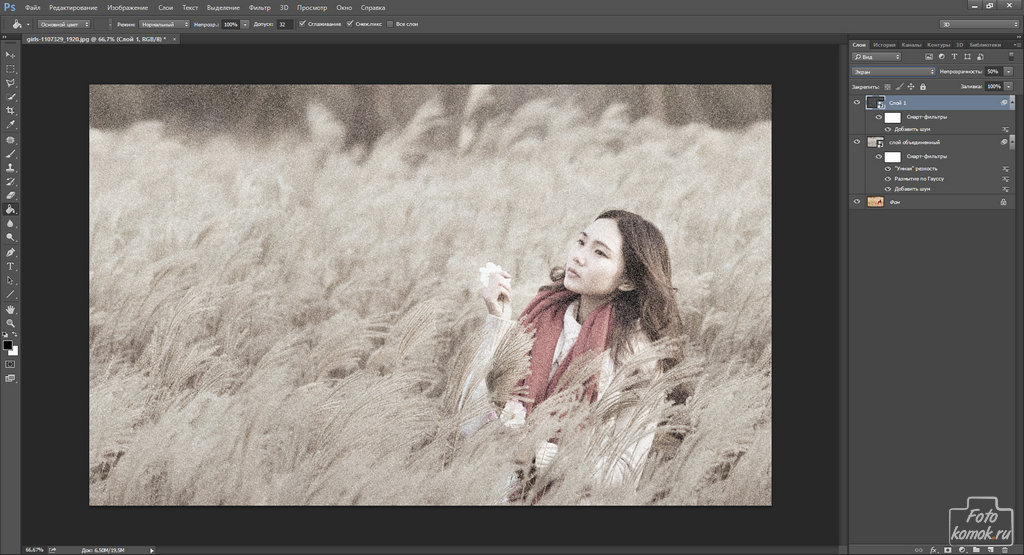1024x555 pixels.
Task: Select the Pen tool
Action: tap(10, 253)
